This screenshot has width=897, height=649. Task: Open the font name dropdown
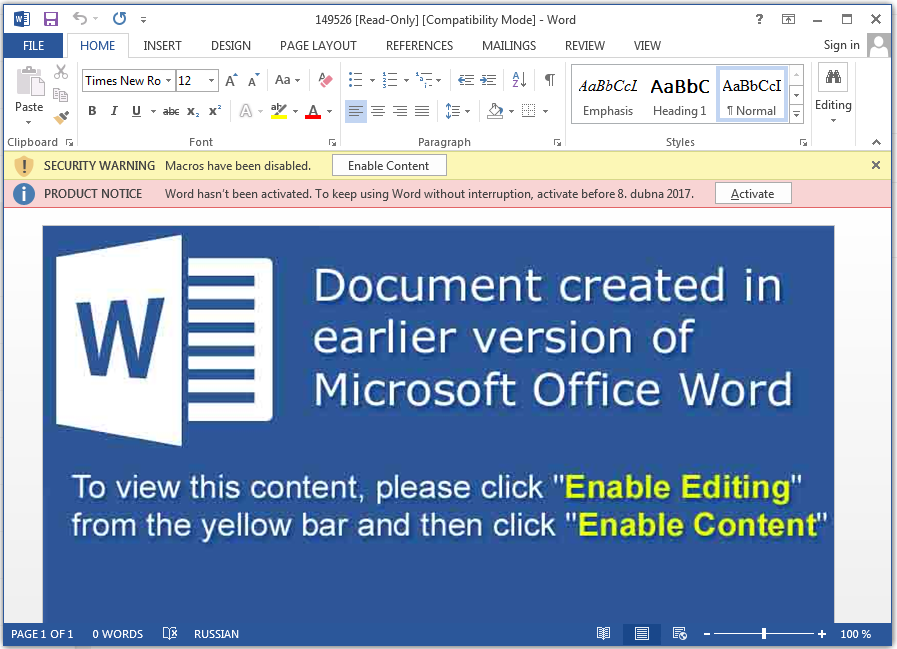pyautogui.click(x=168, y=81)
